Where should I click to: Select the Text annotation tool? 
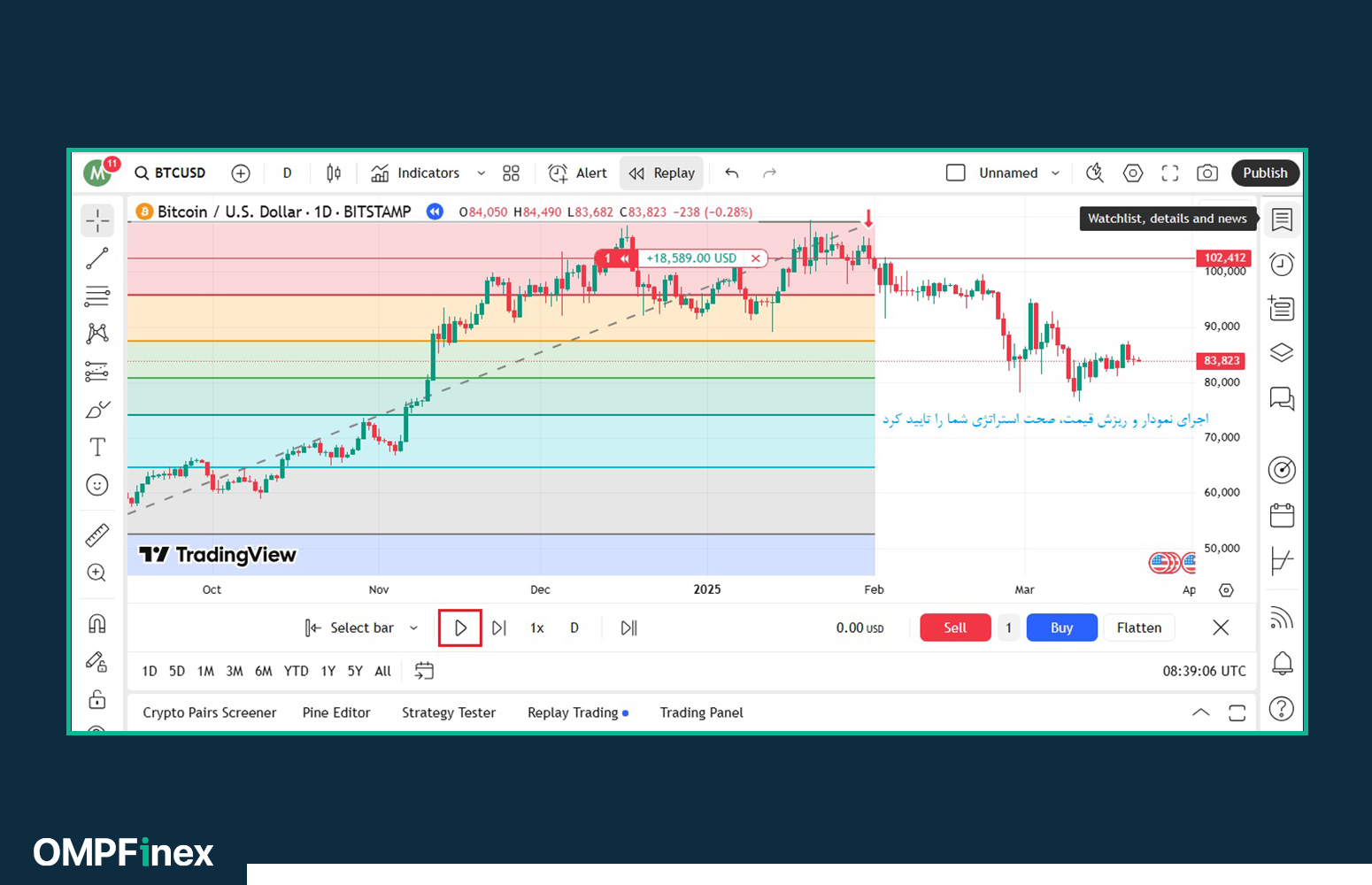click(97, 447)
